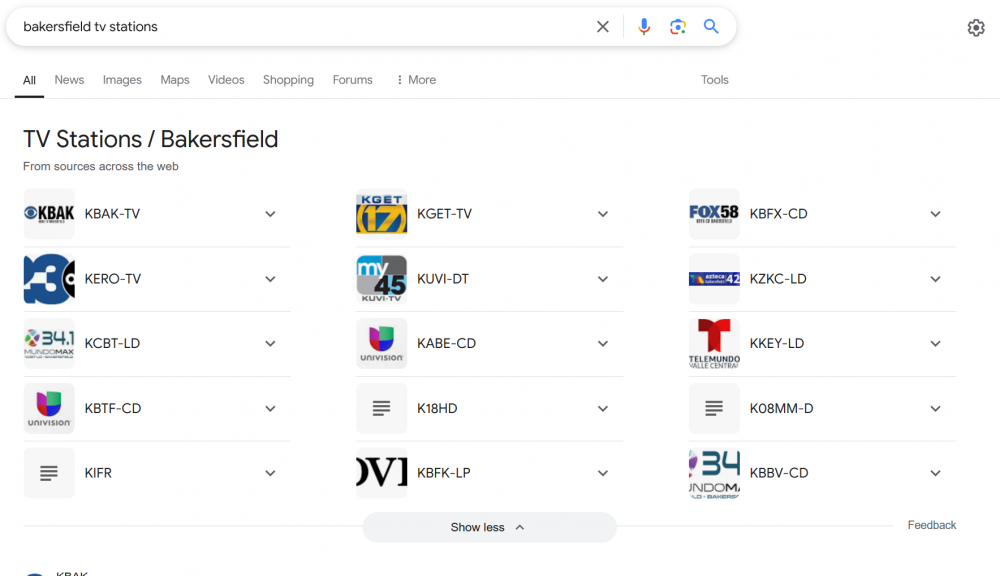This screenshot has width=1000, height=576.
Task: Clear the search box text
Action: pos(603,27)
